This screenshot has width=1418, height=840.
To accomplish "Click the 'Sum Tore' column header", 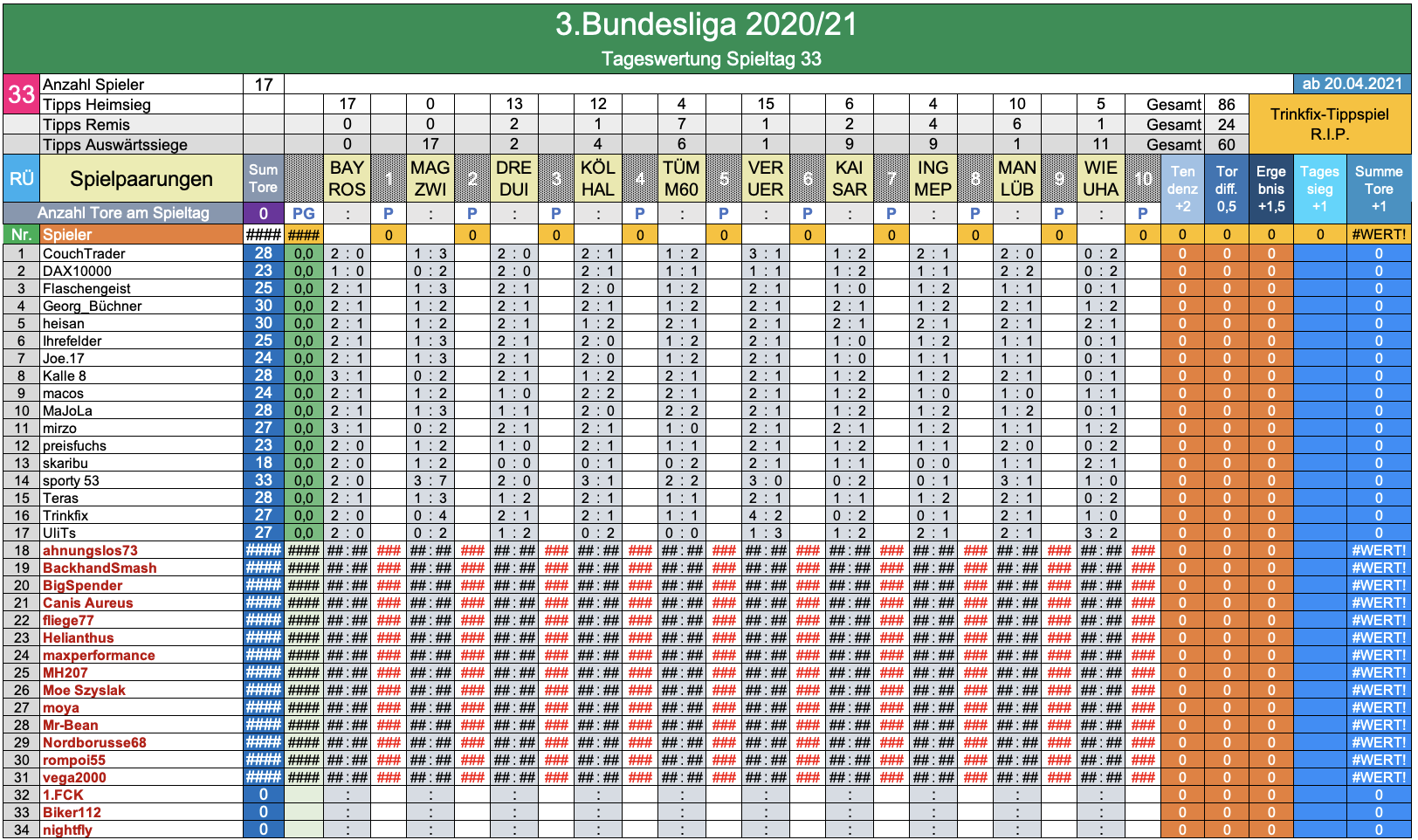I will (x=264, y=179).
